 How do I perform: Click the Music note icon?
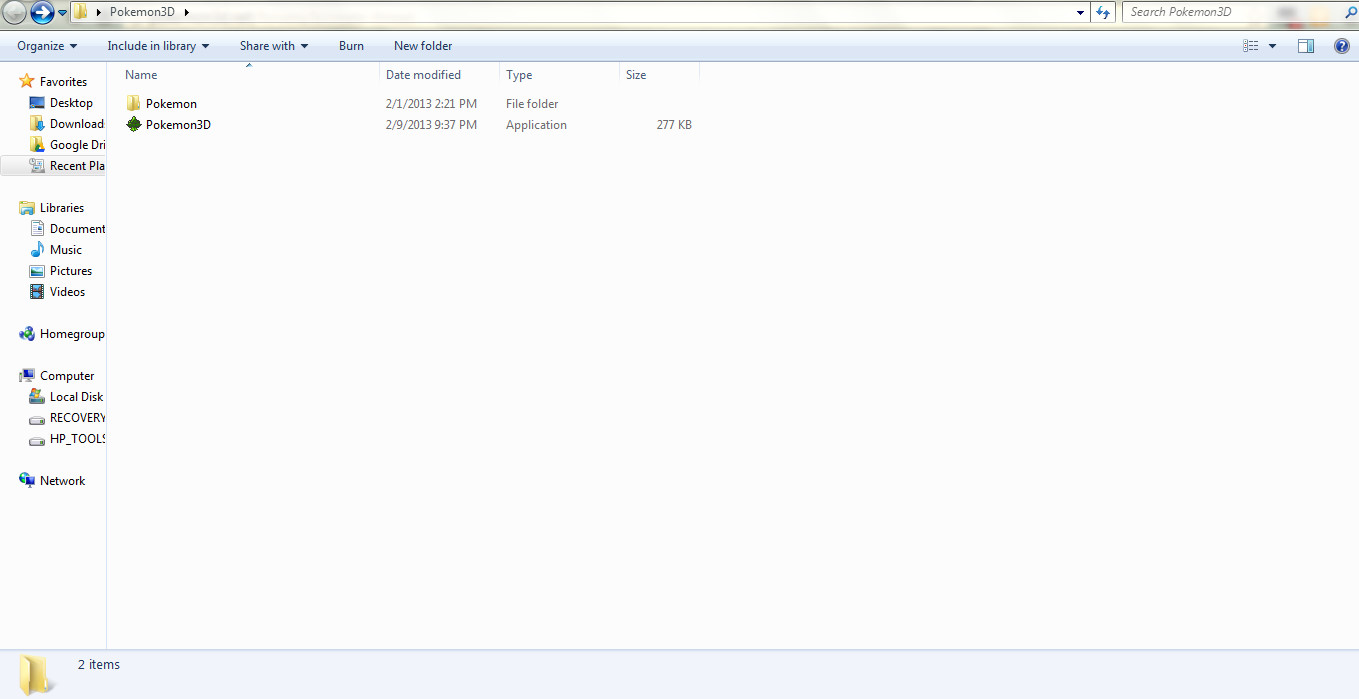coord(37,250)
